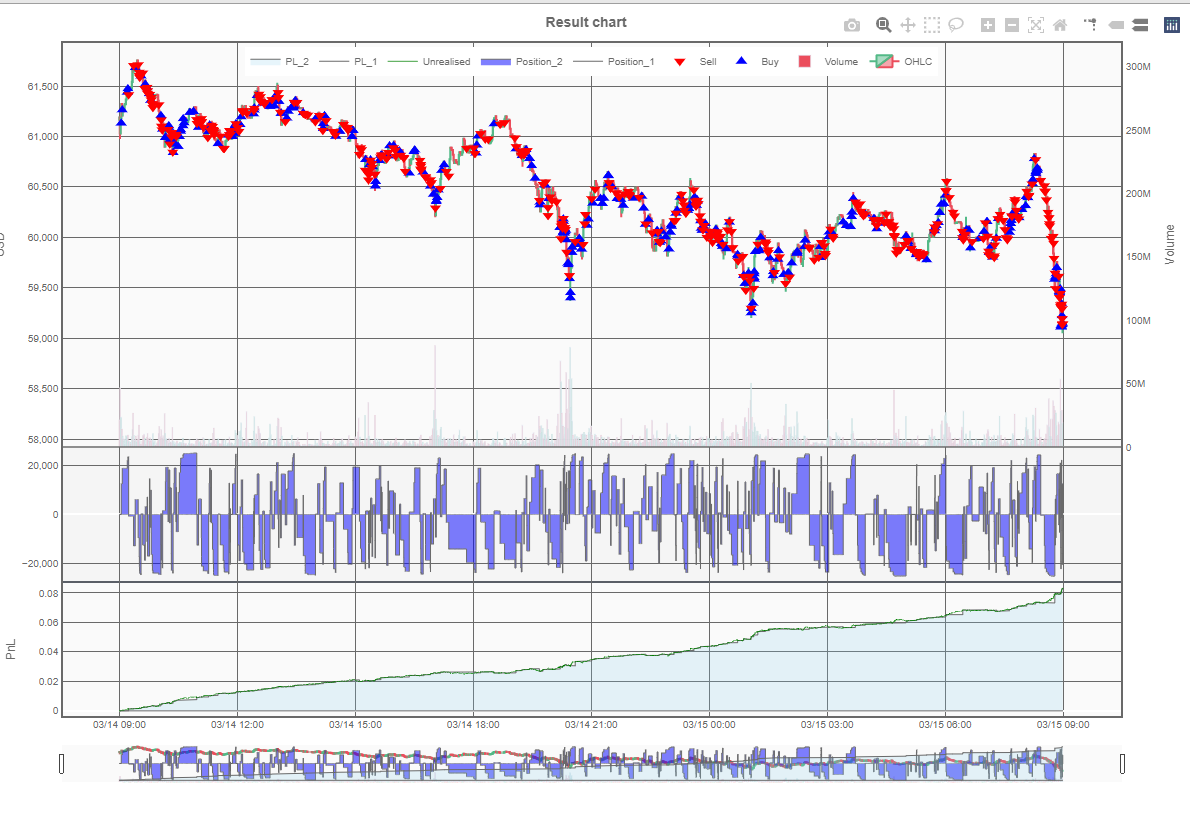Toggle spike lines icon
1190x836 pixels.
click(1091, 25)
